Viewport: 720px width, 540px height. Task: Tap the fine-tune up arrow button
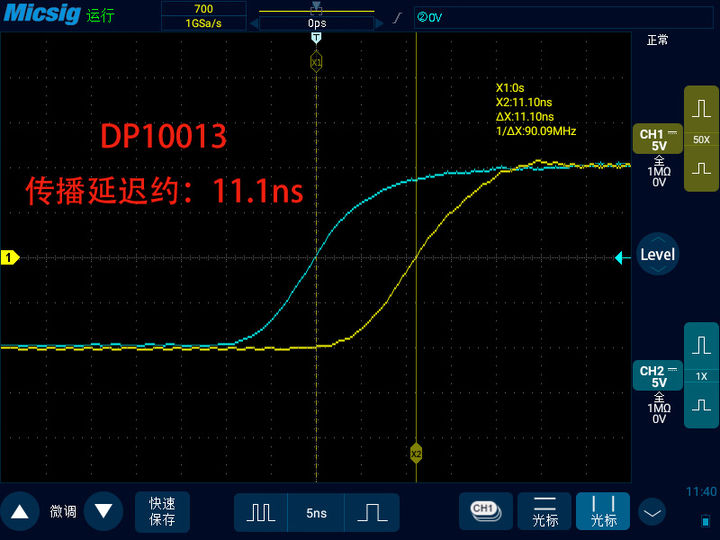[x=19, y=512]
